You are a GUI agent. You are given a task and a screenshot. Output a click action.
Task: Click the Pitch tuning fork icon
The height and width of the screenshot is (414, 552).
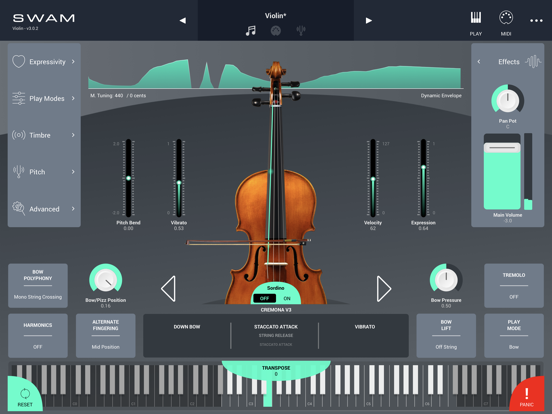tap(19, 172)
